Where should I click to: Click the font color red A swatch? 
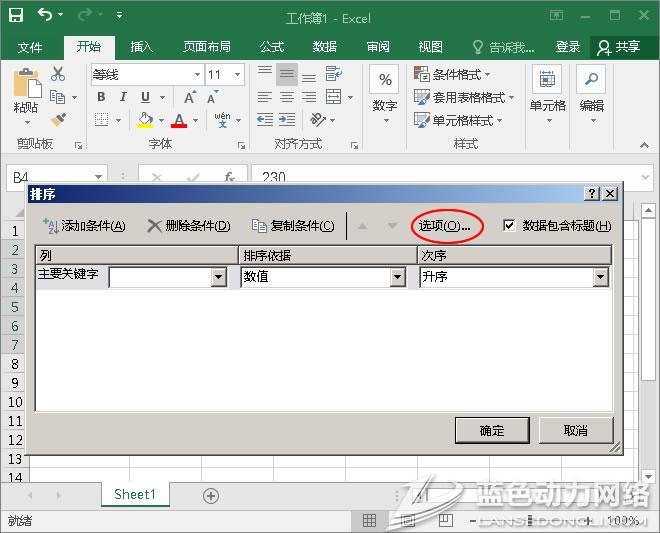pyautogui.click(x=179, y=120)
